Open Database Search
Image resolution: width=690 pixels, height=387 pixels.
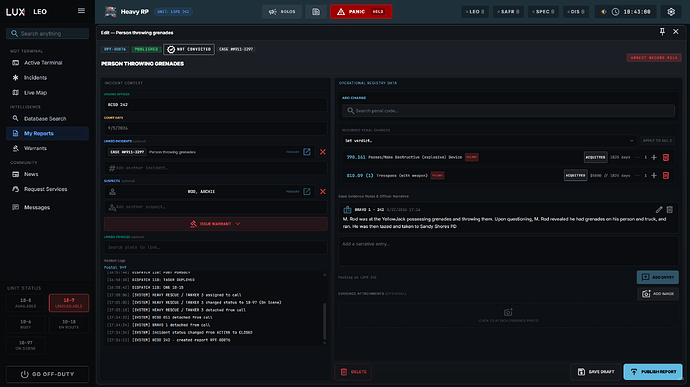pyautogui.click(x=48, y=118)
